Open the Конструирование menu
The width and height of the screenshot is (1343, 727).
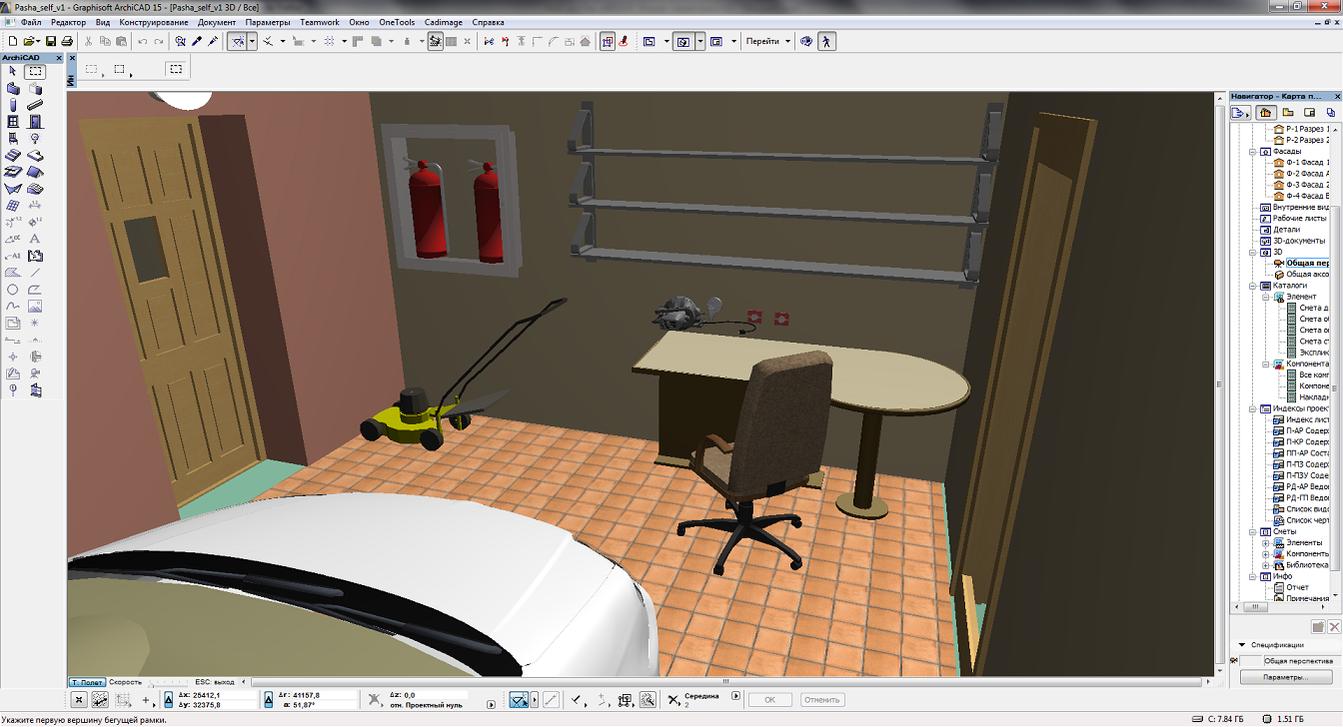153,22
